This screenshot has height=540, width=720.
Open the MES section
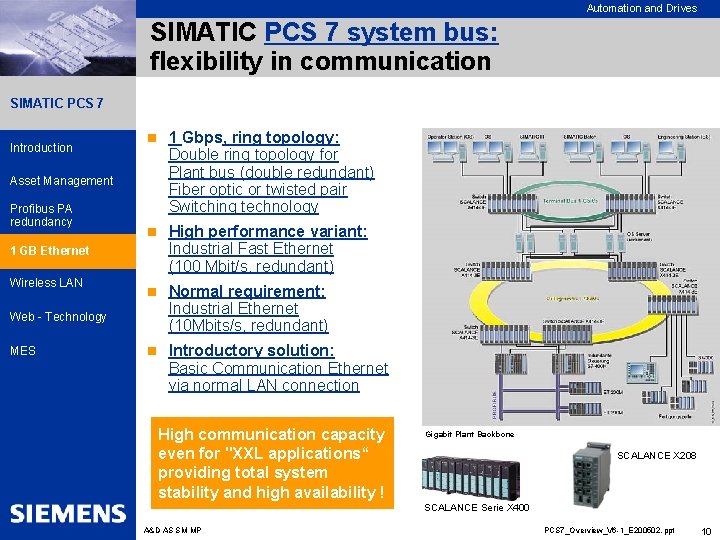(x=23, y=351)
